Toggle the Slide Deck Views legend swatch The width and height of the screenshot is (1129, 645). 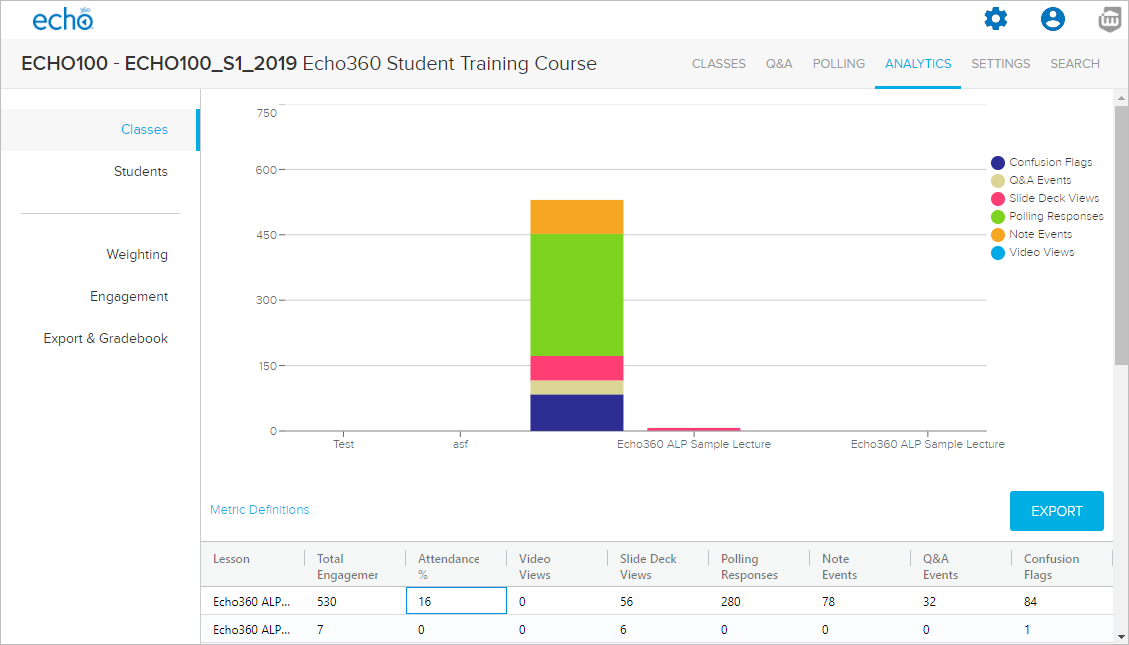[997, 199]
